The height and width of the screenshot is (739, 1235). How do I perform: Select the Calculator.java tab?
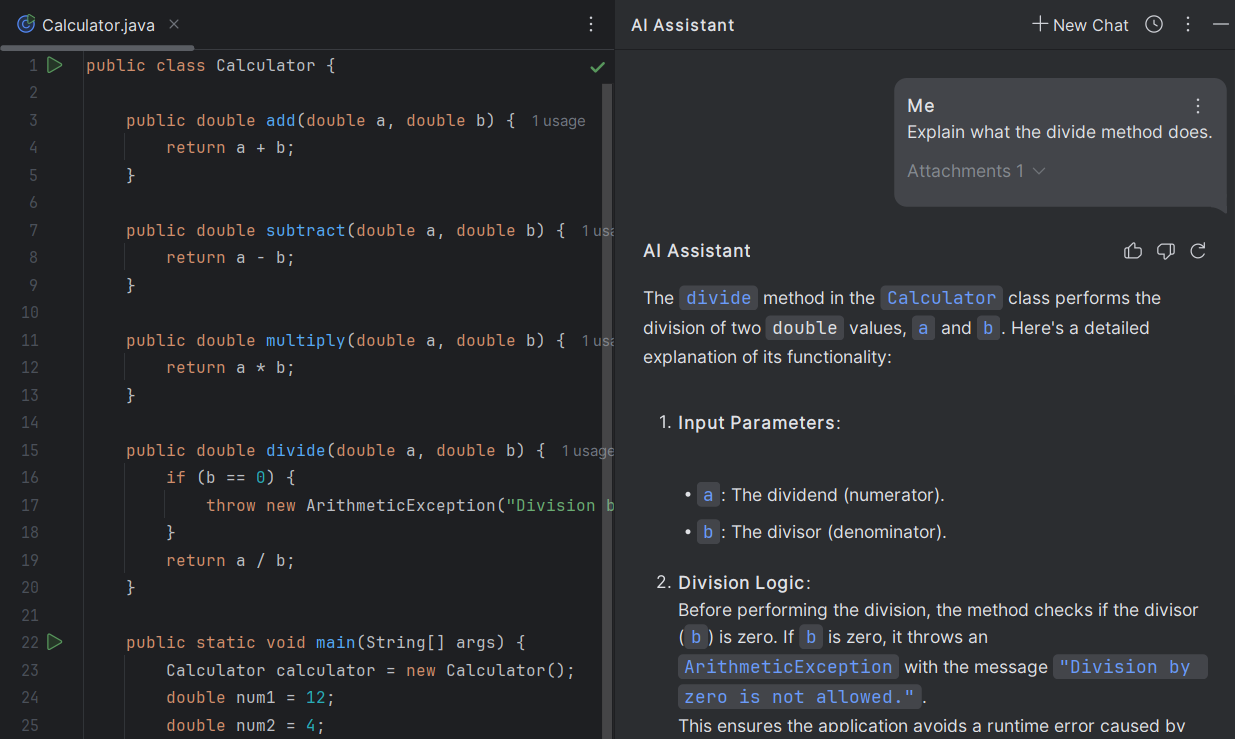click(x=97, y=25)
